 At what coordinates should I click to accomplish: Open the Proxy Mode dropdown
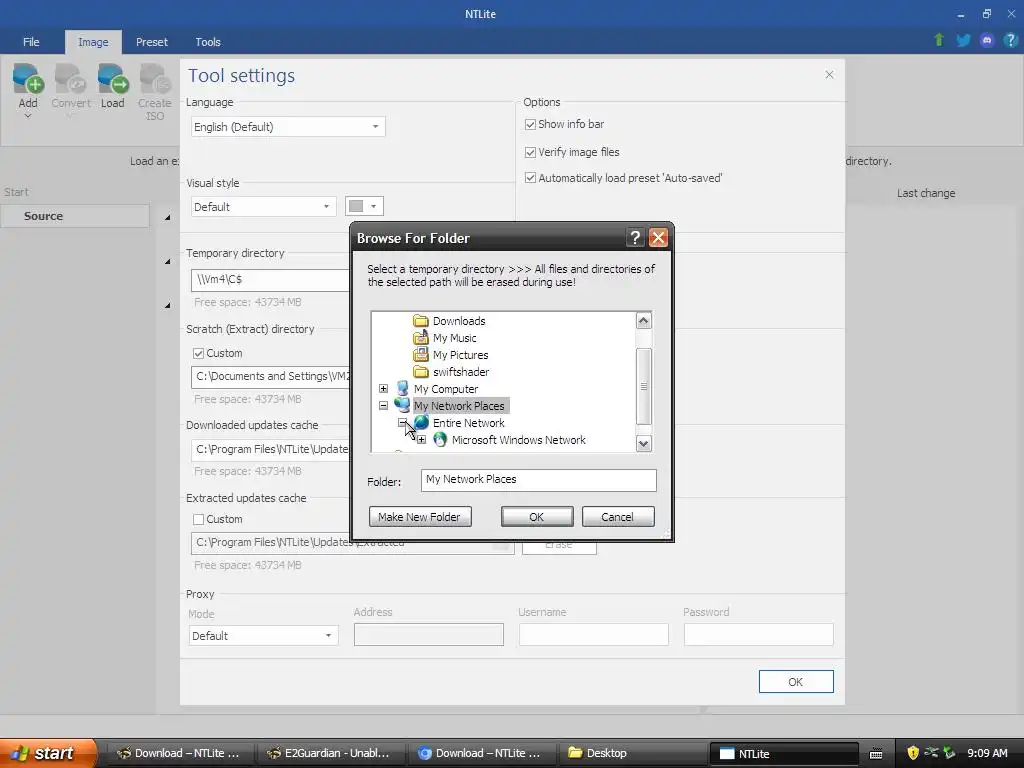[x=263, y=635]
